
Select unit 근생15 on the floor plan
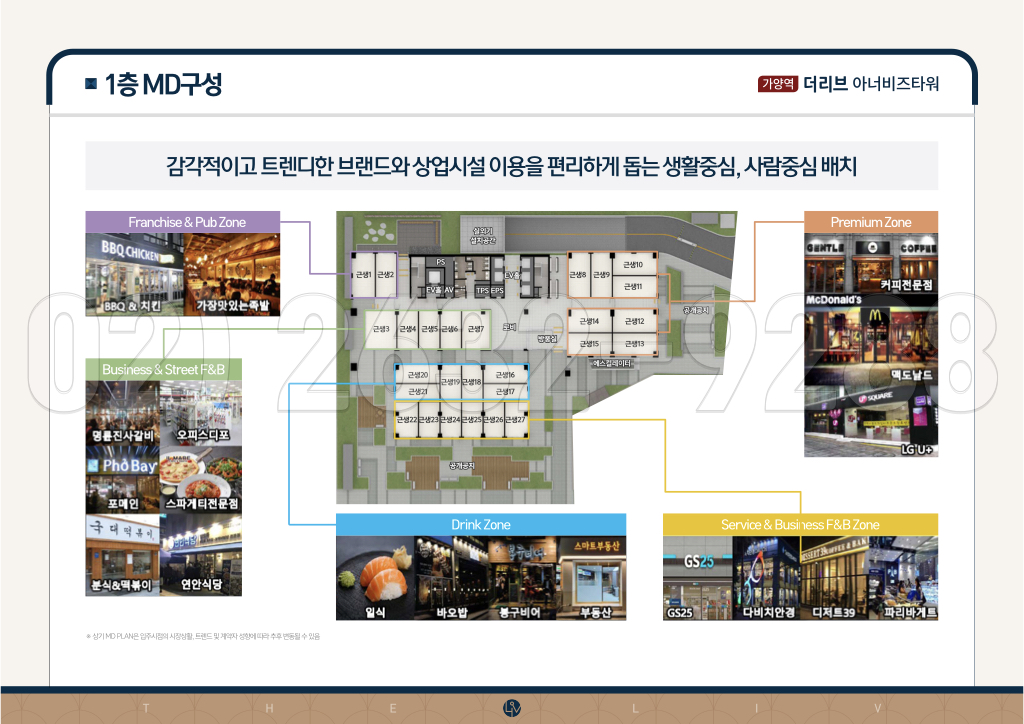tap(589, 343)
